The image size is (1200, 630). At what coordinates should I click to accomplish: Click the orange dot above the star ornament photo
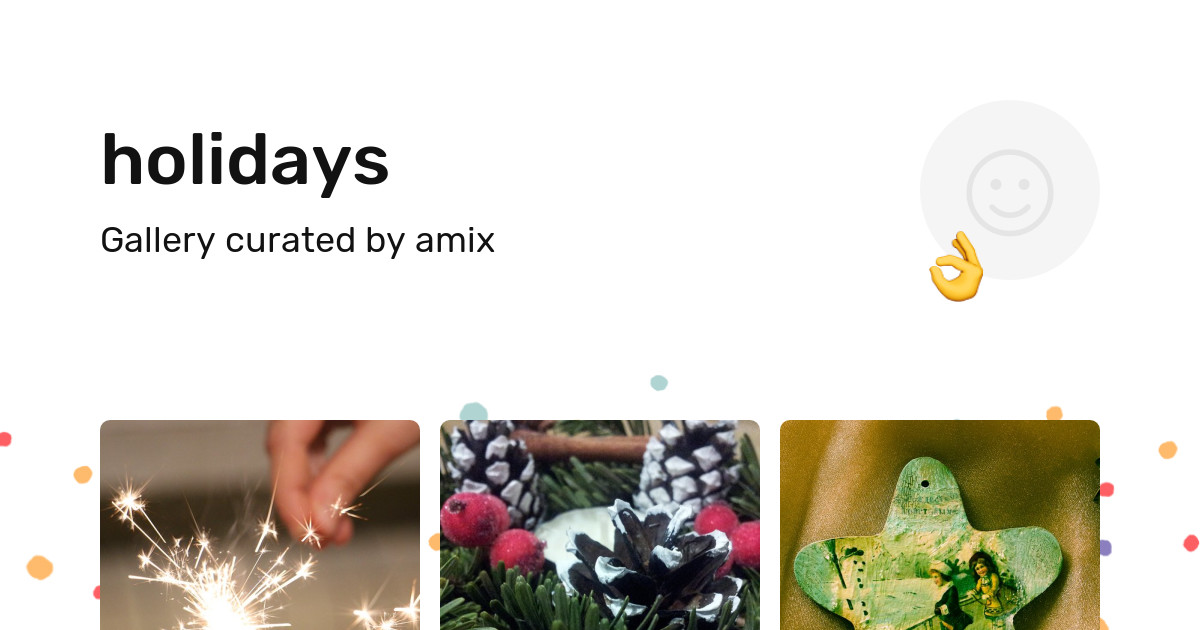(1054, 413)
